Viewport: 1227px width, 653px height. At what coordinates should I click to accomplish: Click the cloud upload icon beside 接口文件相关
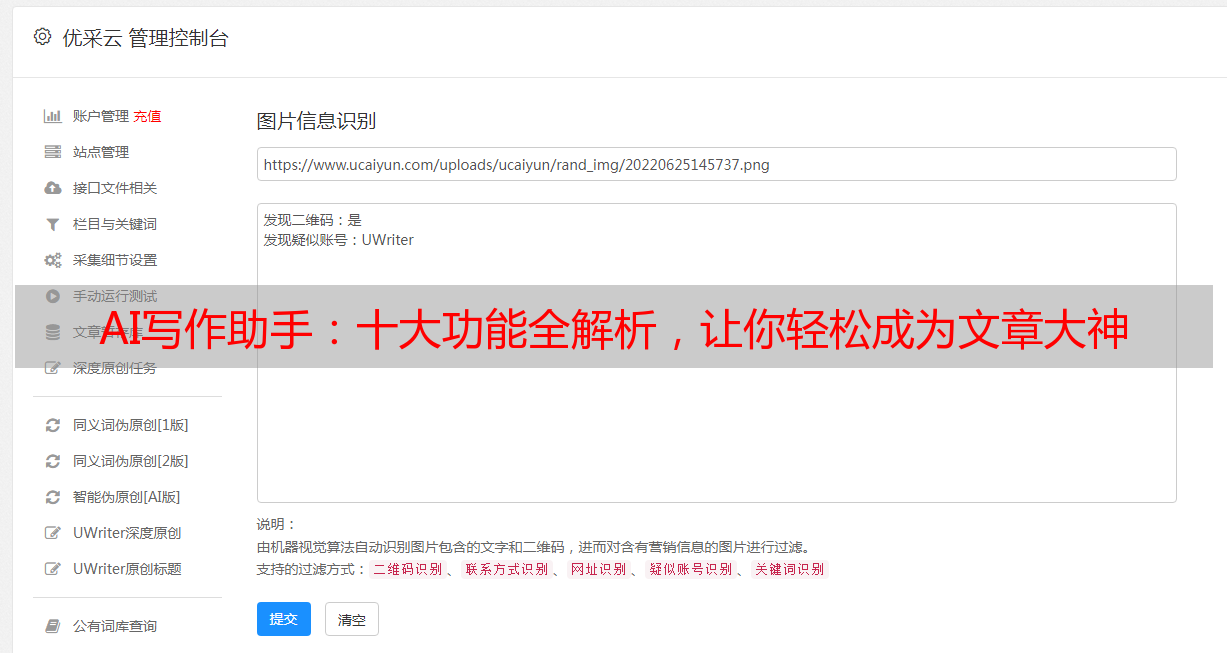53,188
